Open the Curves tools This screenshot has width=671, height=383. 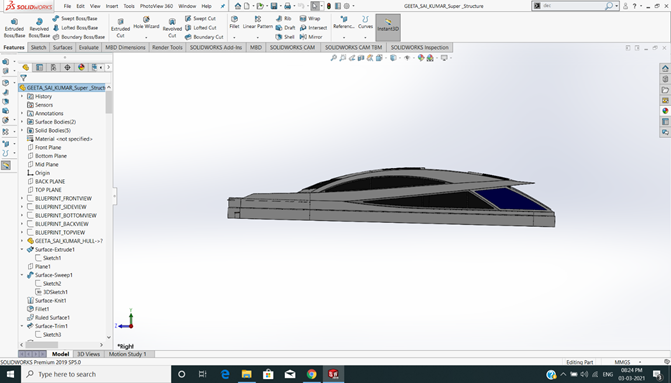coord(365,23)
